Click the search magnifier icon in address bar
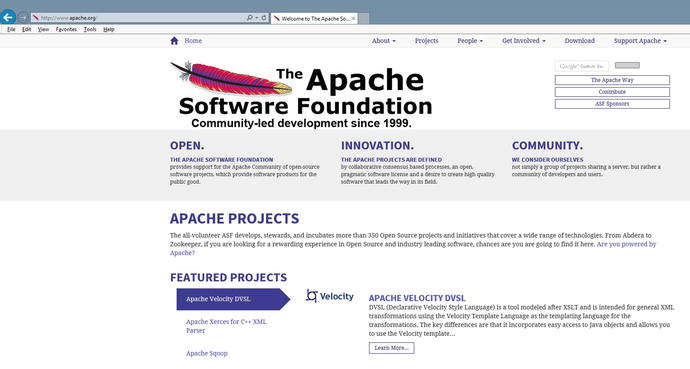This screenshot has width=690, height=369. (250, 18)
